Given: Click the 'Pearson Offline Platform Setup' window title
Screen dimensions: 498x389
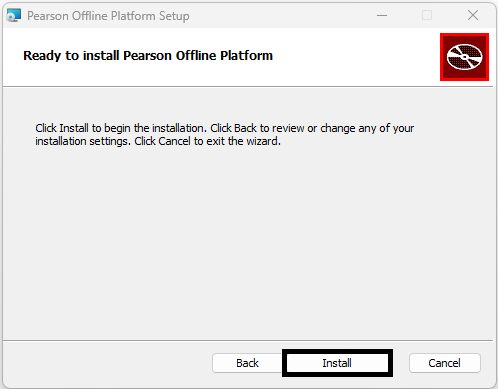Looking at the screenshot, I should pos(108,16).
